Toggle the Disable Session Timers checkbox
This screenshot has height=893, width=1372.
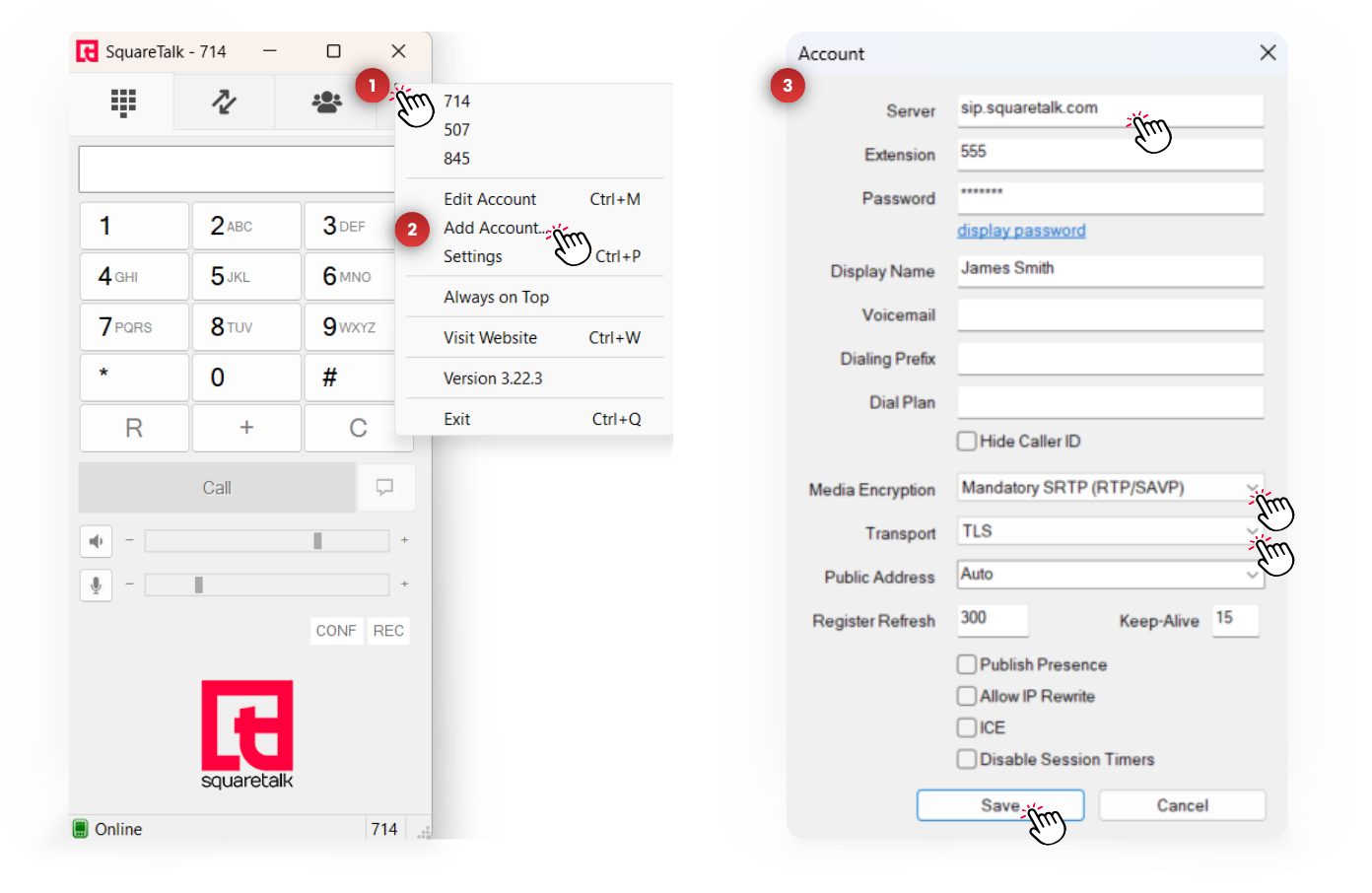[x=967, y=759]
